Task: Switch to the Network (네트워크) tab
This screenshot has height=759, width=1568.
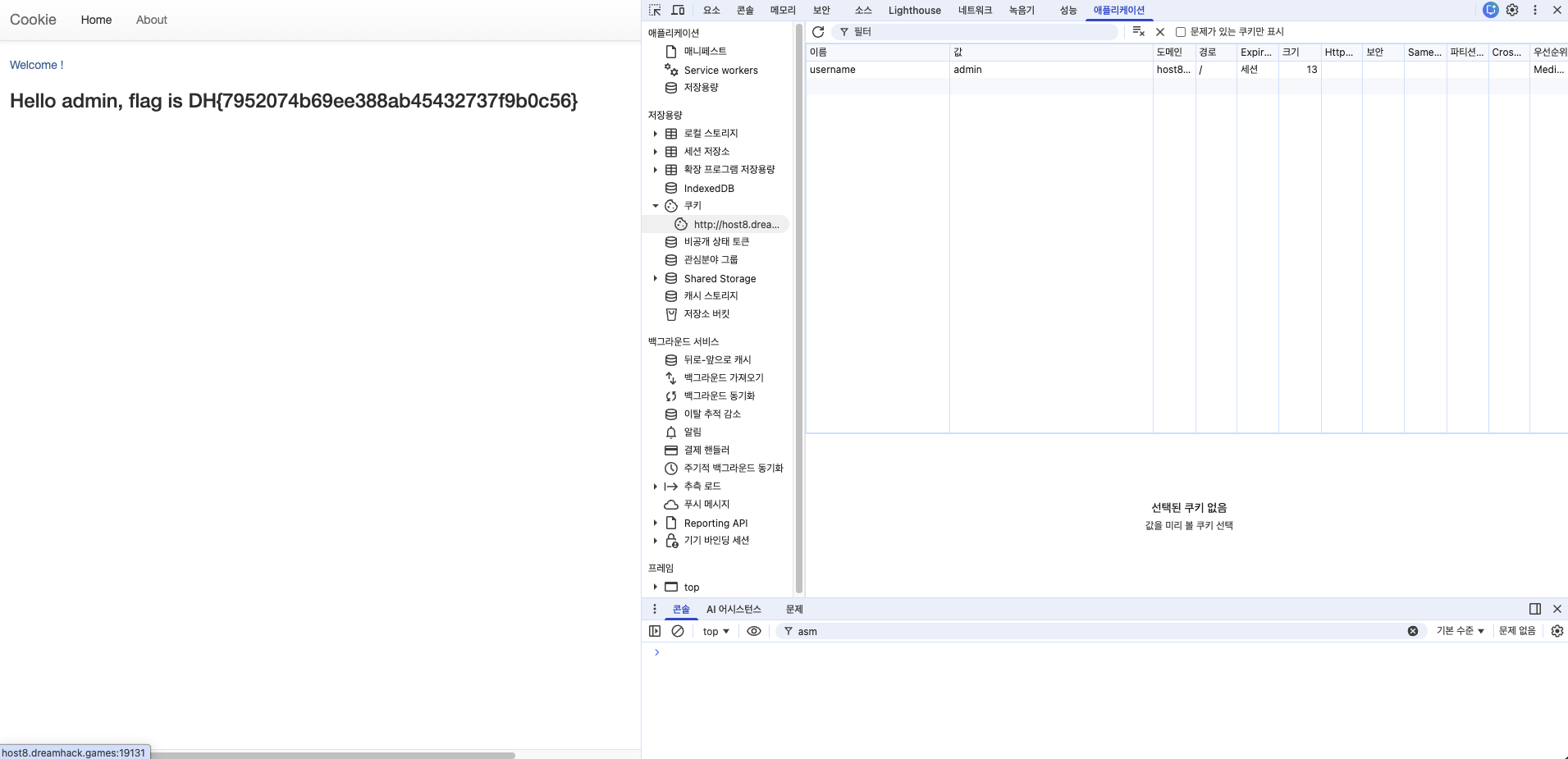Action: click(975, 10)
